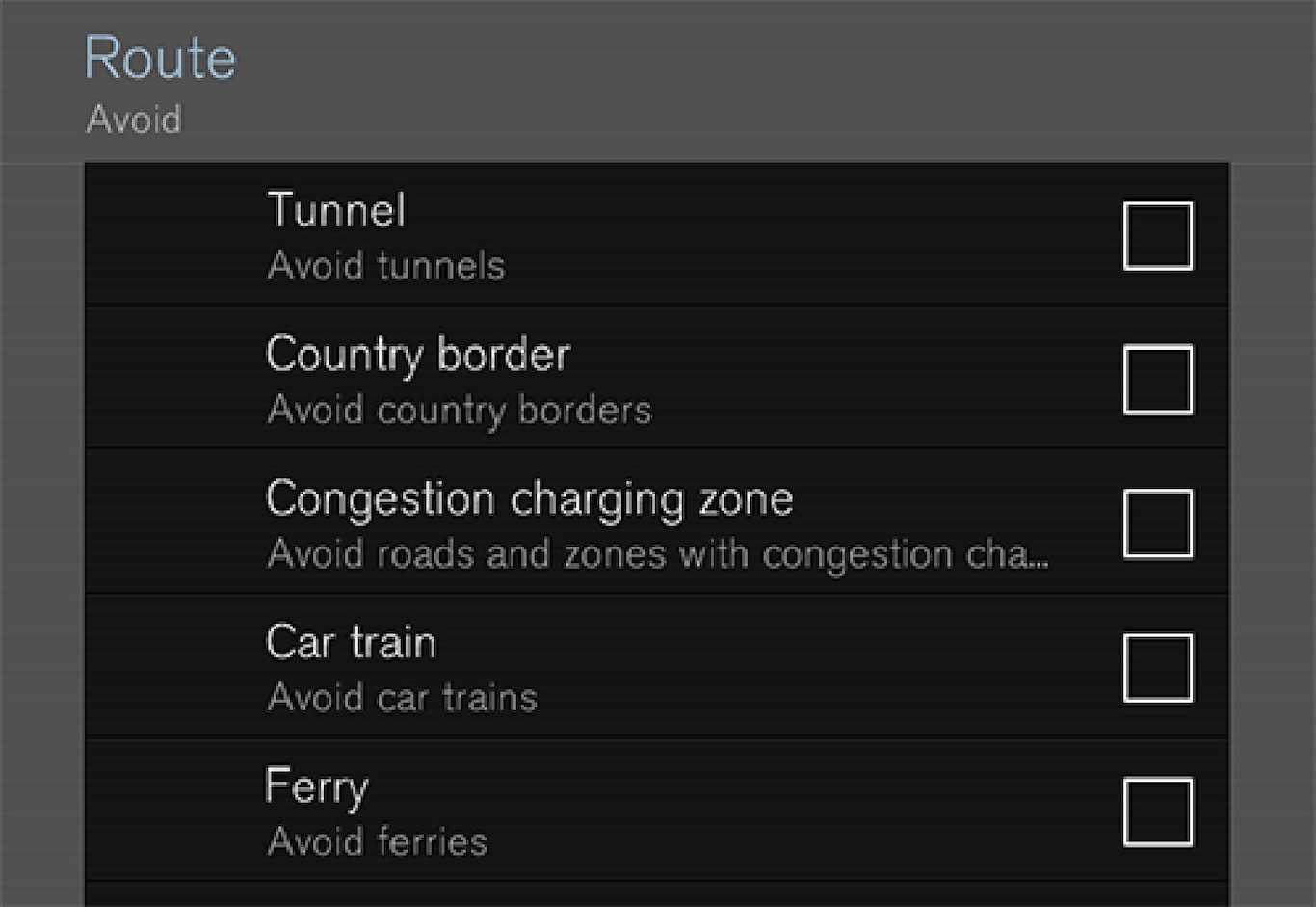Click the gray margin right of the list

1273,530
